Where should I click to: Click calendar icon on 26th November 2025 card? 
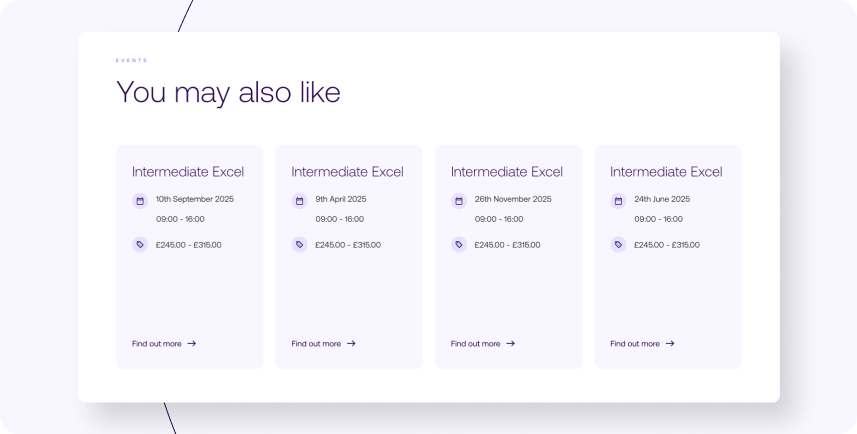pos(459,201)
